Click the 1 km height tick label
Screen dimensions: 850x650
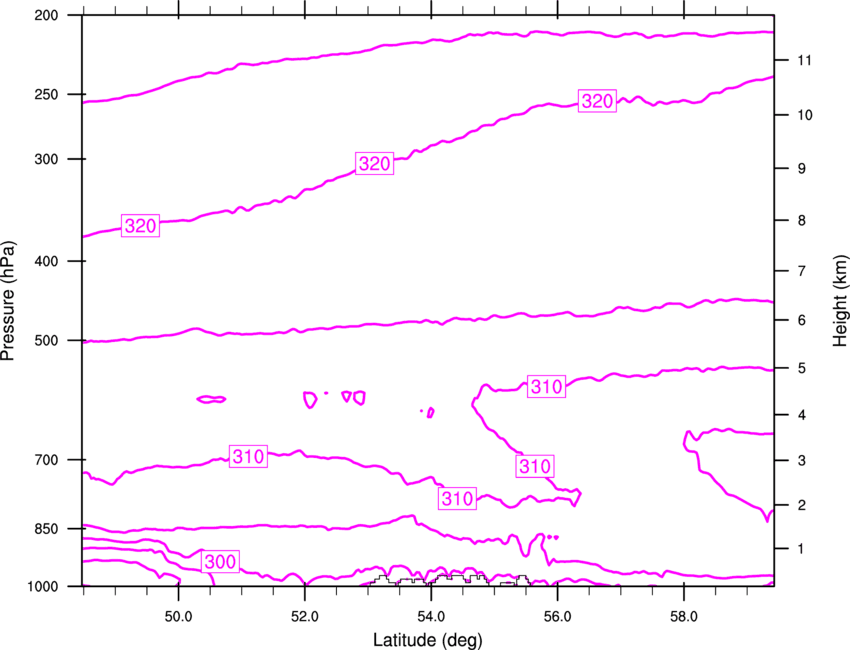(801, 549)
